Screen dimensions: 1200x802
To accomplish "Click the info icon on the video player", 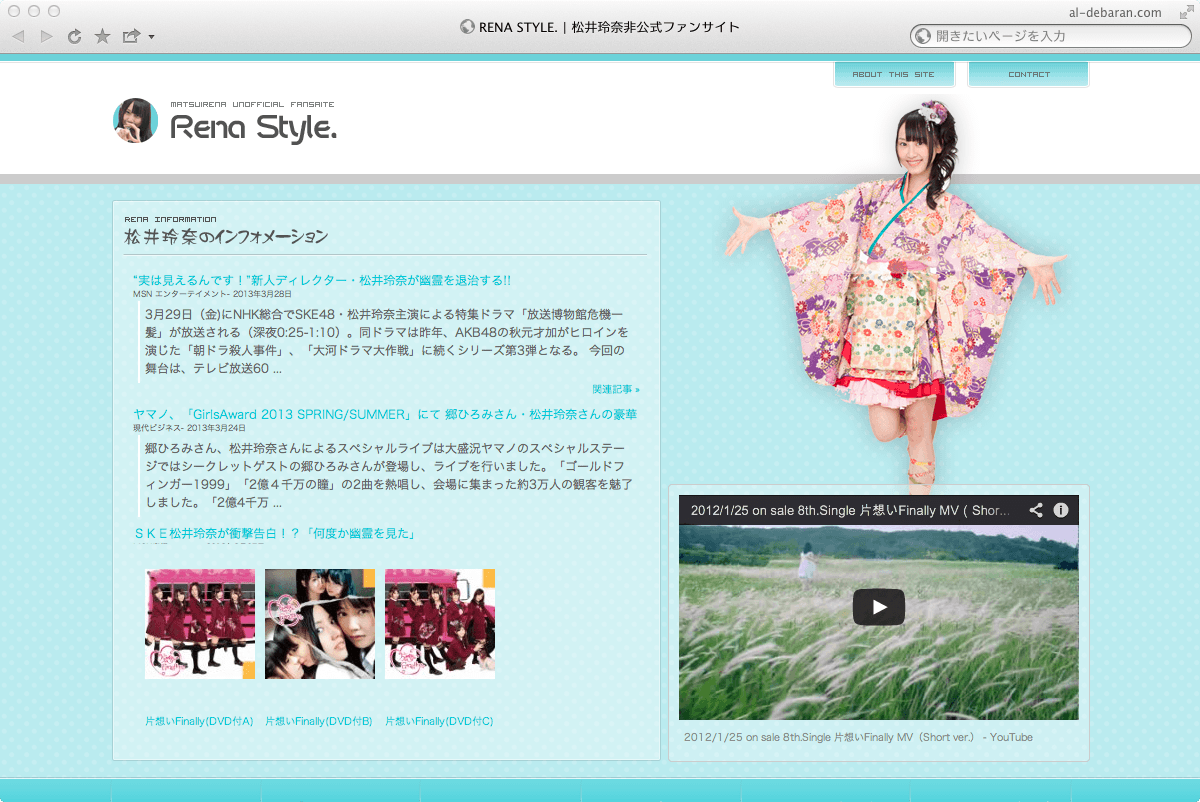I will (x=1061, y=510).
